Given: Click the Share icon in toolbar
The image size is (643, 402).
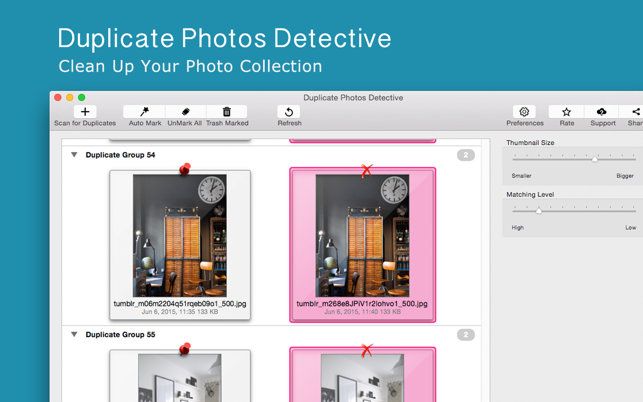Looking at the screenshot, I should point(635,112).
